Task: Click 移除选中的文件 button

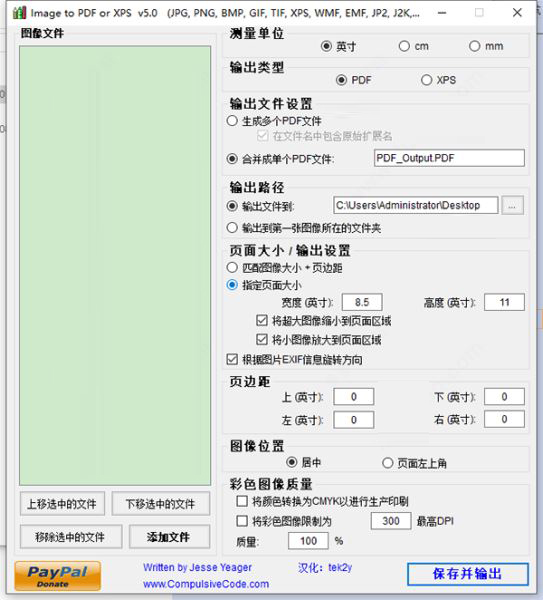Action: (71, 537)
